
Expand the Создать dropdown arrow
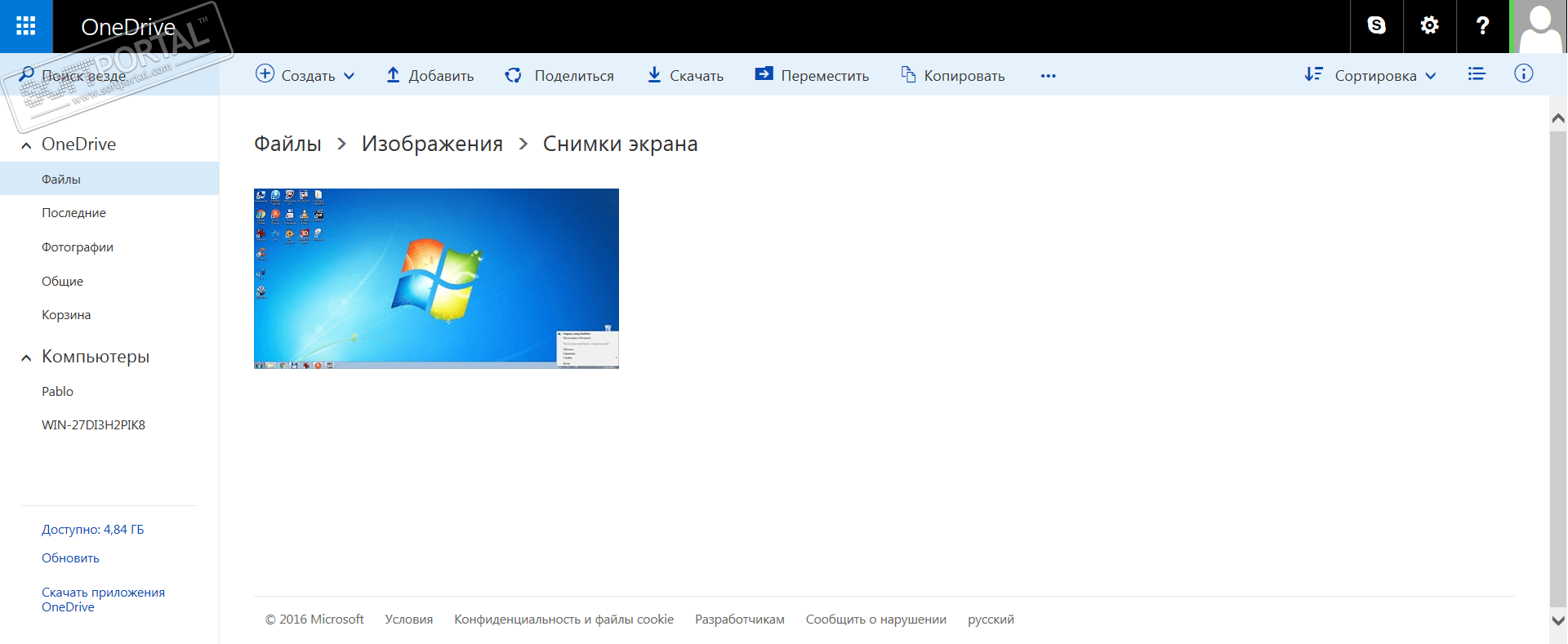pos(350,76)
